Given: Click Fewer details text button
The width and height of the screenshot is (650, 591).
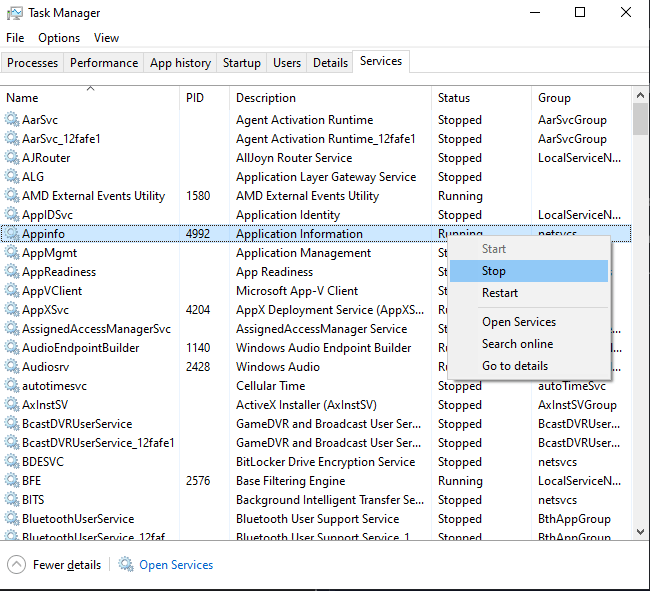Looking at the screenshot, I should tap(67, 565).
